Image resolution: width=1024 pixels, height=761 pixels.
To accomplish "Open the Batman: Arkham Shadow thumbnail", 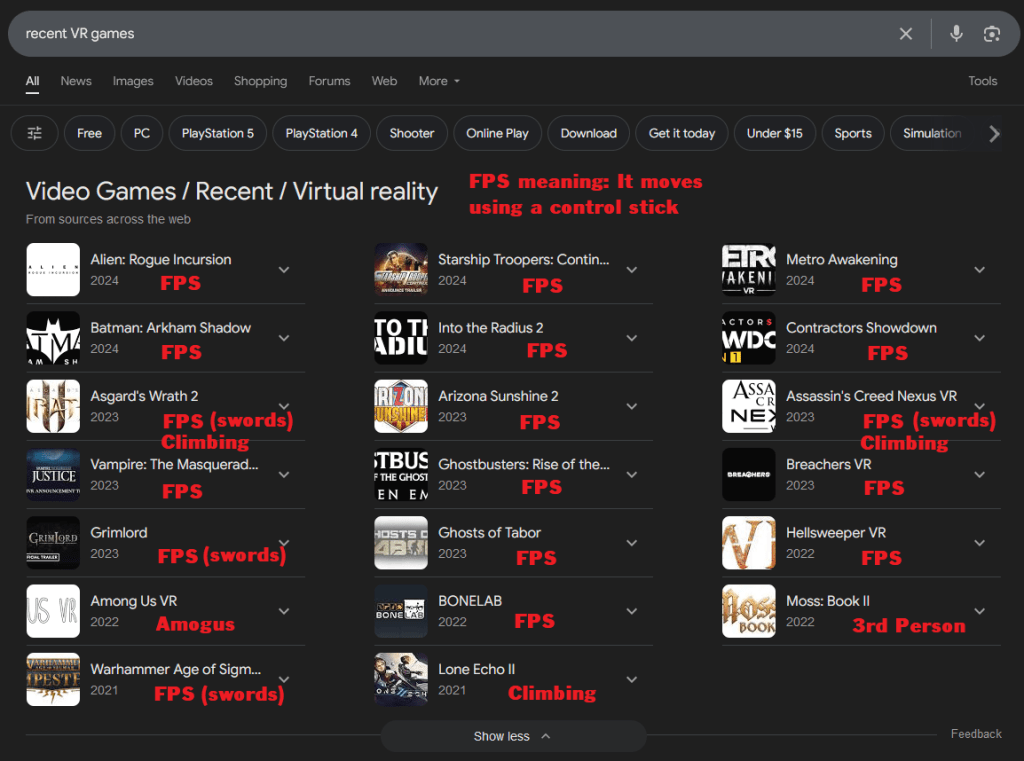I will [x=53, y=338].
